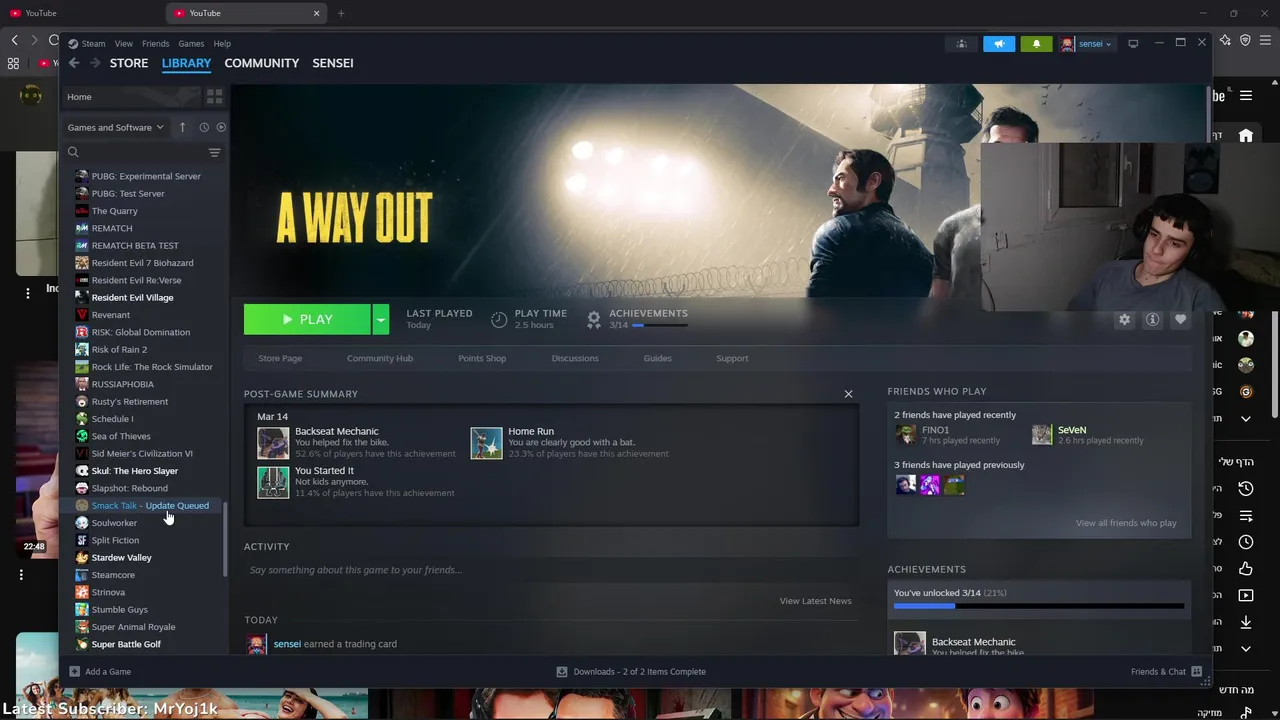Open YouTube downloads icon in sidebar
Image resolution: width=1280 pixels, height=720 pixels.
coord(1245,622)
